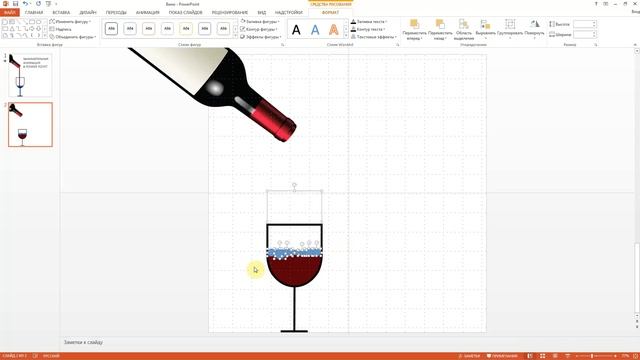Click the Help question mark icon

pyautogui.click(x=596, y=4)
